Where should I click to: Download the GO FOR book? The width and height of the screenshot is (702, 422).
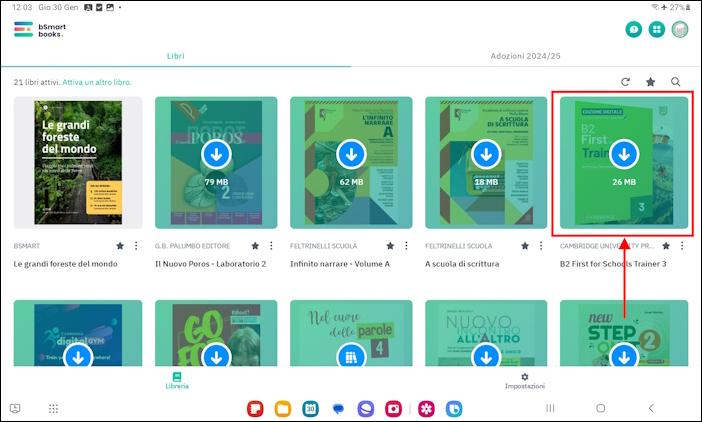(216, 356)
